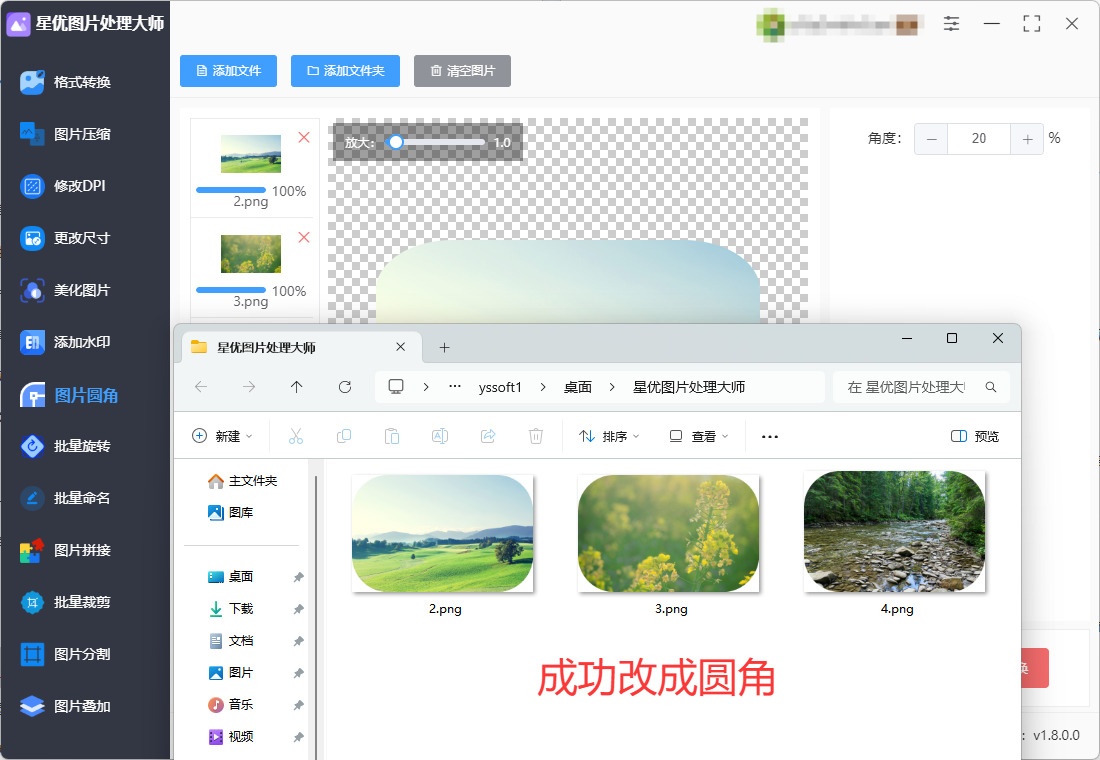The width and height of the screenshot is (1100, 760).
Task: Select 图库 in Explorer navigation pane
Action: point(232,512)
